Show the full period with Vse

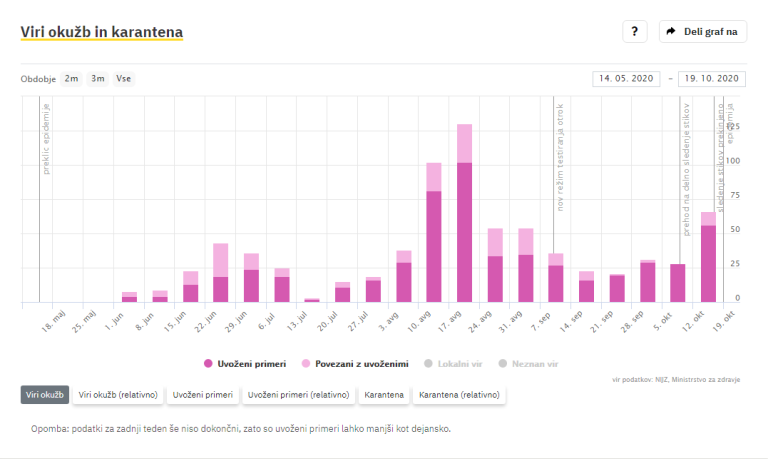tap(124, 78)
